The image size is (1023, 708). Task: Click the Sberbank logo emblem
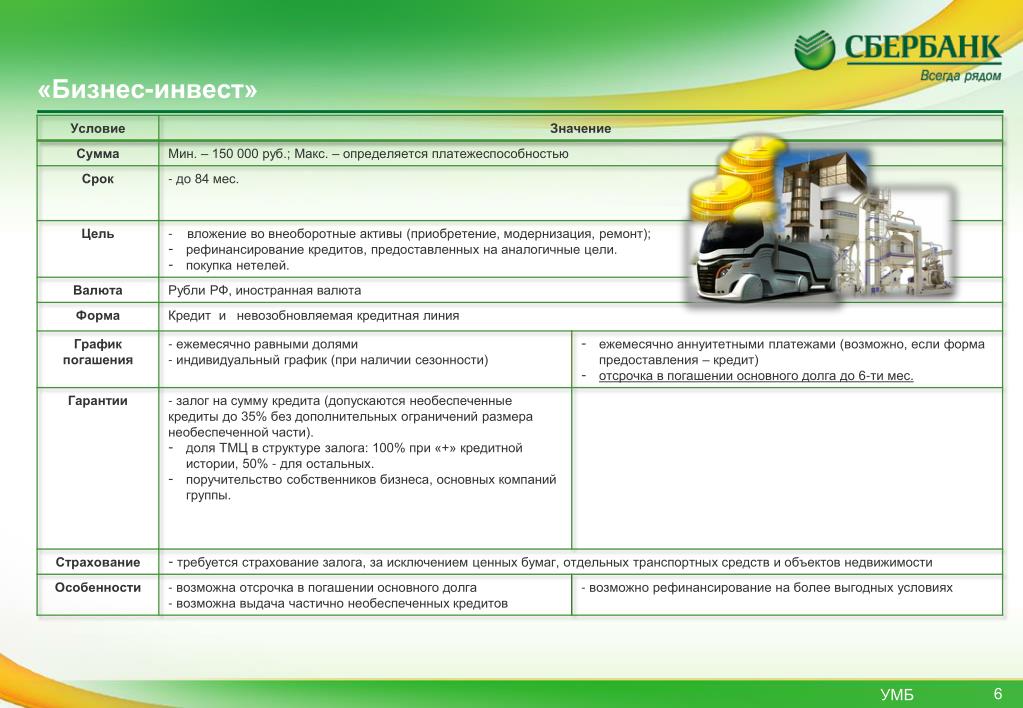(814, 49)
